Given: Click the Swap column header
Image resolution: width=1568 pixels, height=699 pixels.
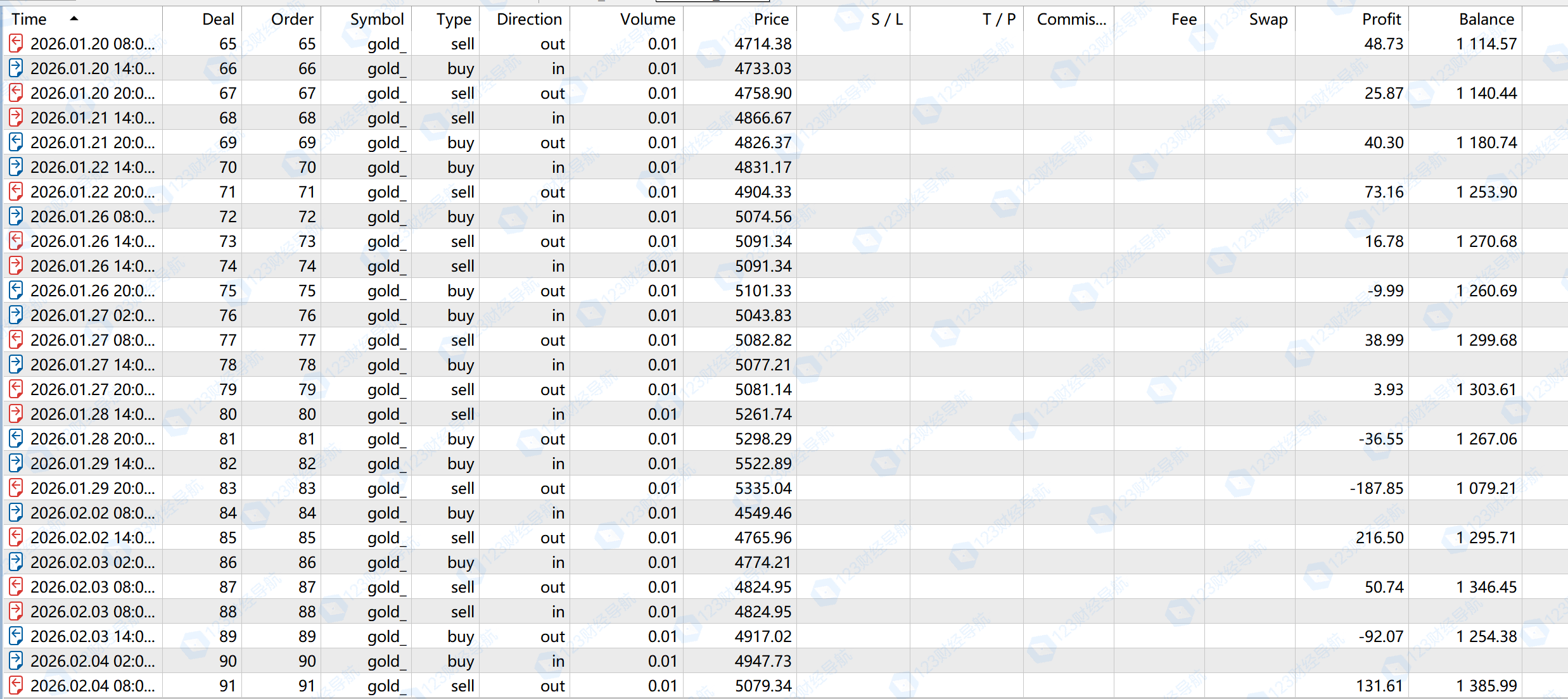Looking at the screenshot, I should [1268, 19].
